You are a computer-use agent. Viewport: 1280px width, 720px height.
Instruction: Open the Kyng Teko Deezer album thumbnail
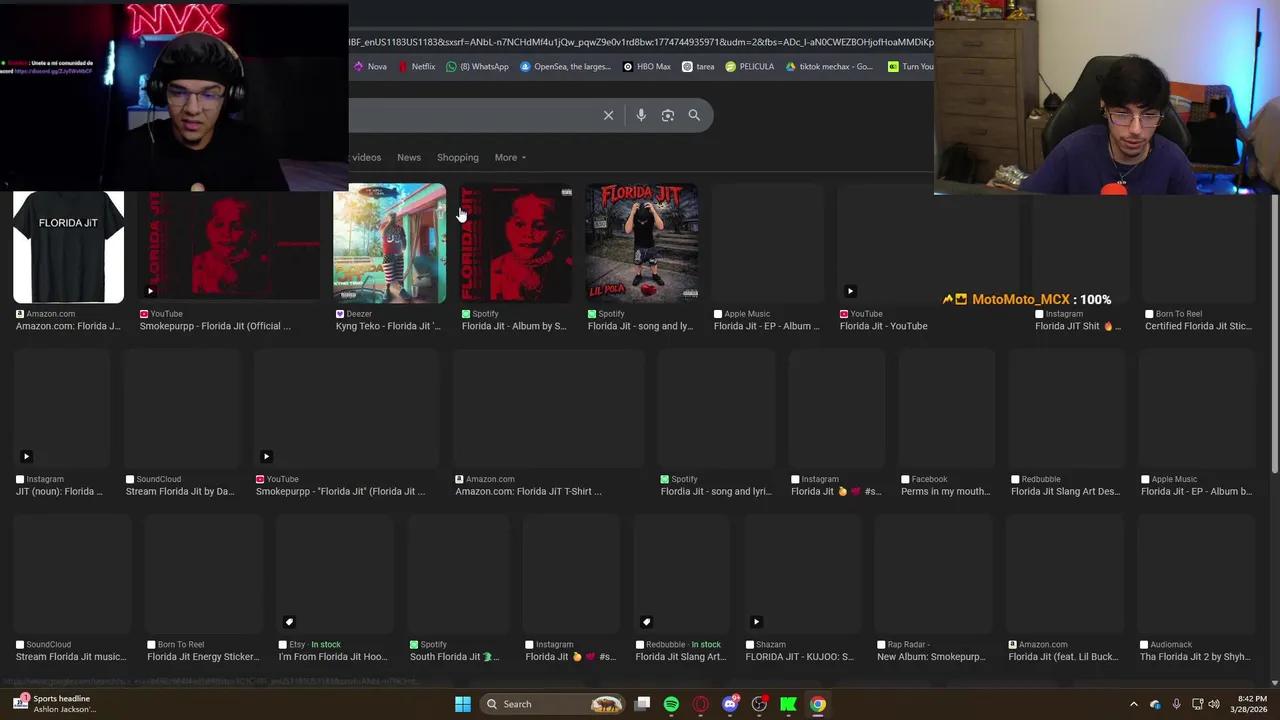[389, 243]
